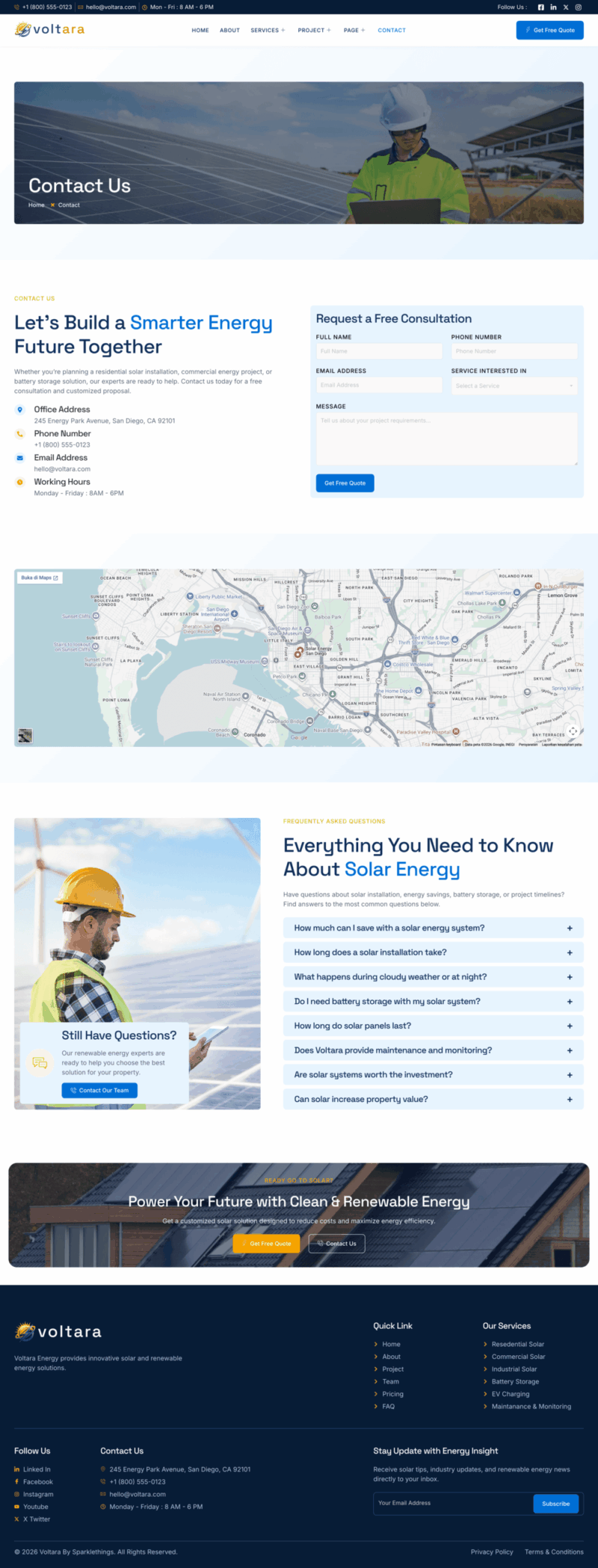Click footer phone icon in Contact Us
598x1568 pixels.
103,1482
